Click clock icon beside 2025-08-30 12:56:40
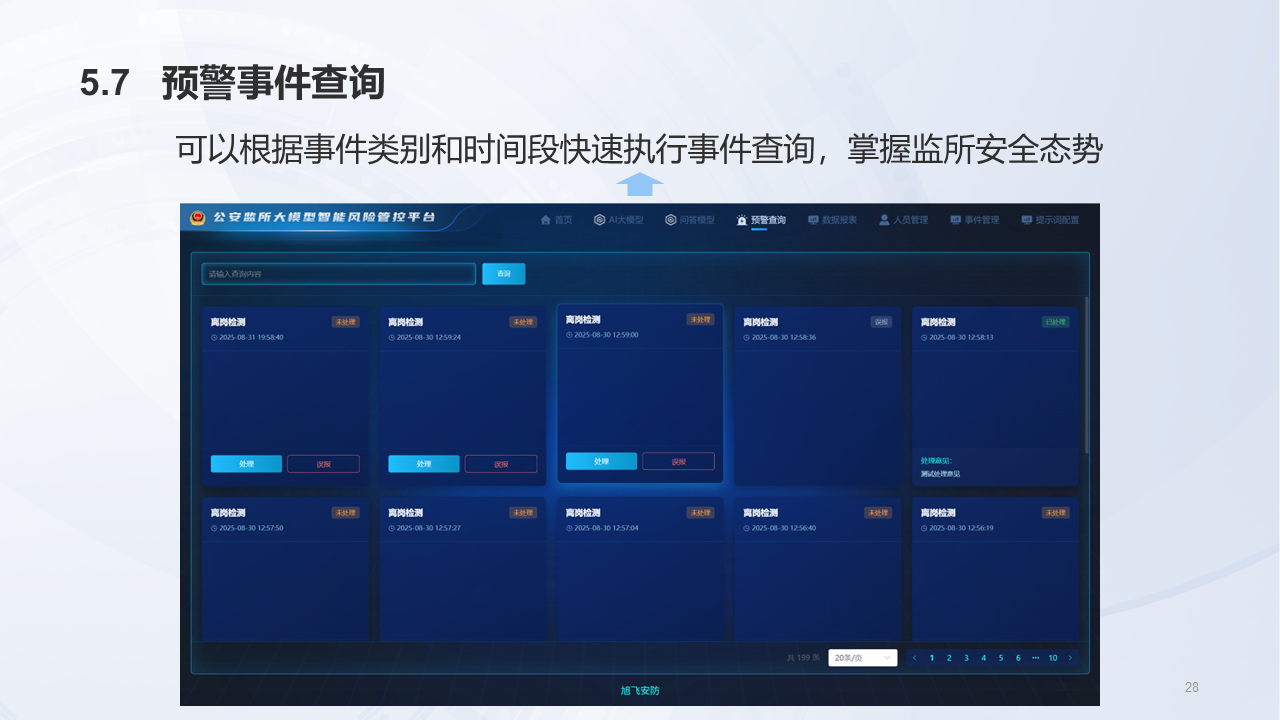The image size is (1280, 720). [747, 528]
